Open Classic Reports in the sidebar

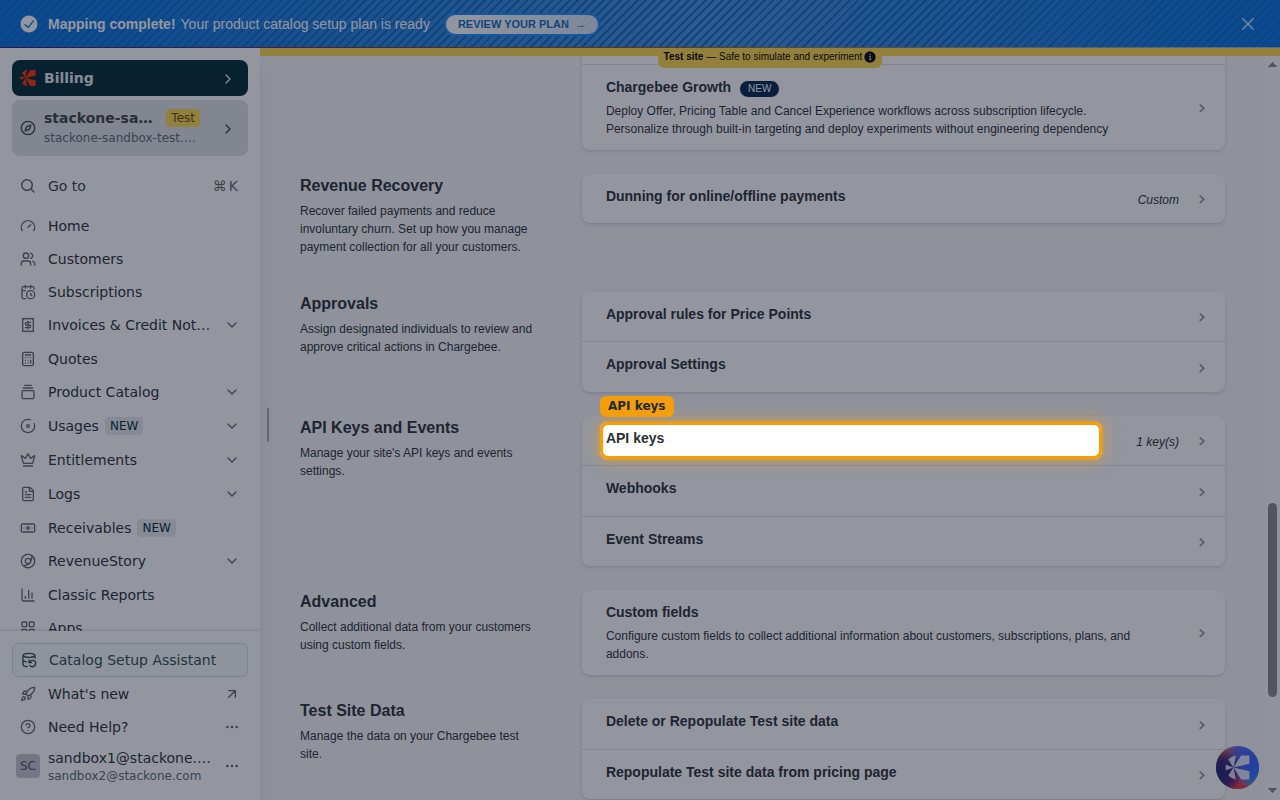point(130,595)
